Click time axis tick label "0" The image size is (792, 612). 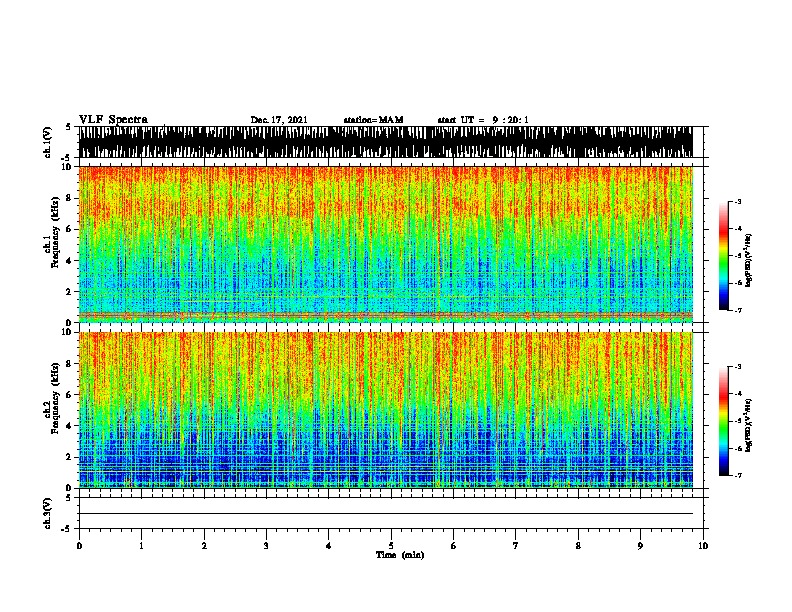click(x=79, y=546)
